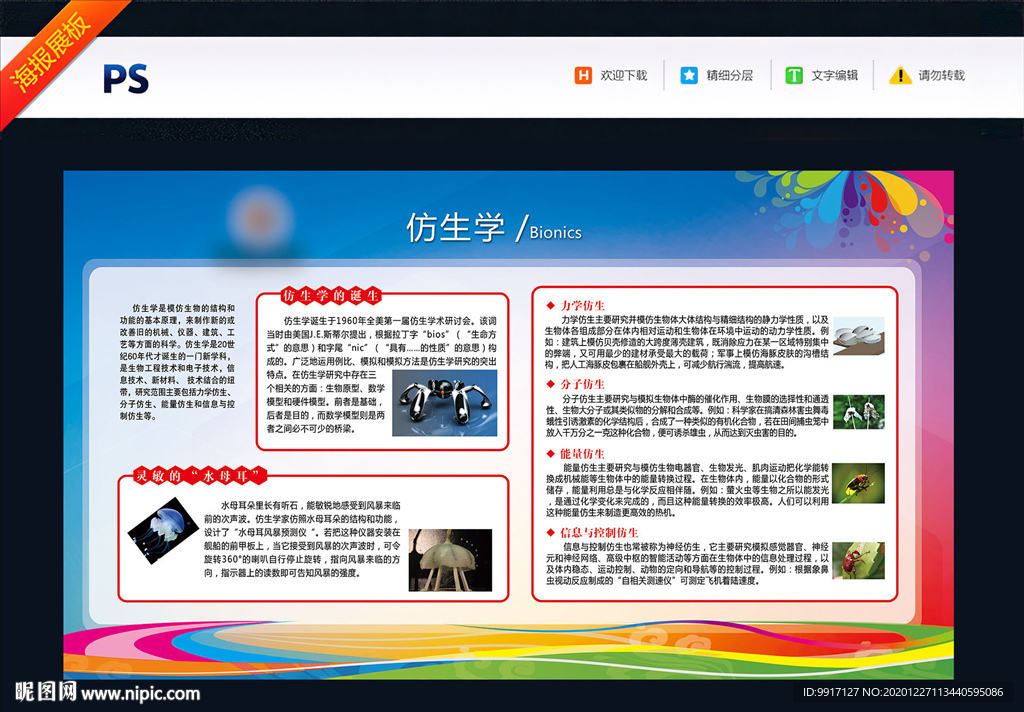Screen dimensions: 1024x712
Task: Click the intro paragraph starting 仿生学是模仿生物
Action: click(177, 362)
